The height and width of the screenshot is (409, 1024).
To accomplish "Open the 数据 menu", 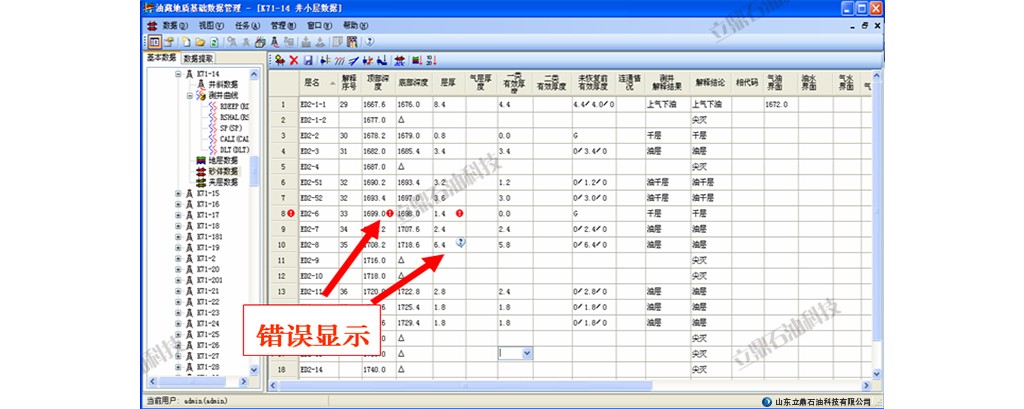I will point(174,25).
